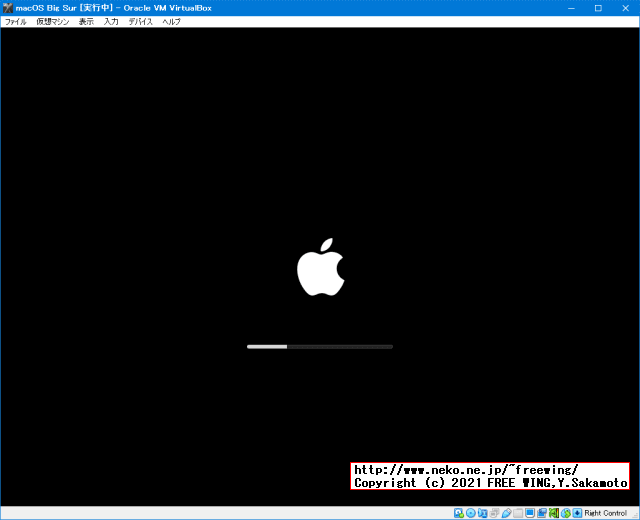The height and width of the screenshot is (520, 640).
Task: Open the 表示 menu
Action: click(86, 22)
